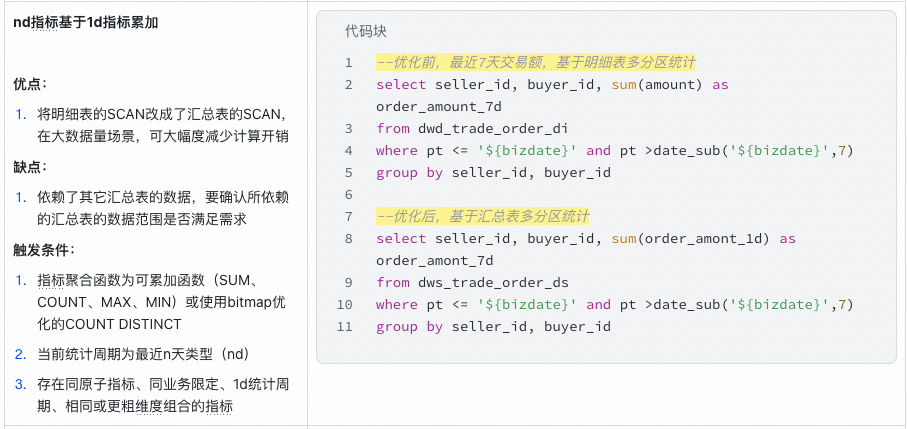The height and width of the screenshot is (429, 908).
Task: Click line number 6 of the code block
Action: (349, 195)
